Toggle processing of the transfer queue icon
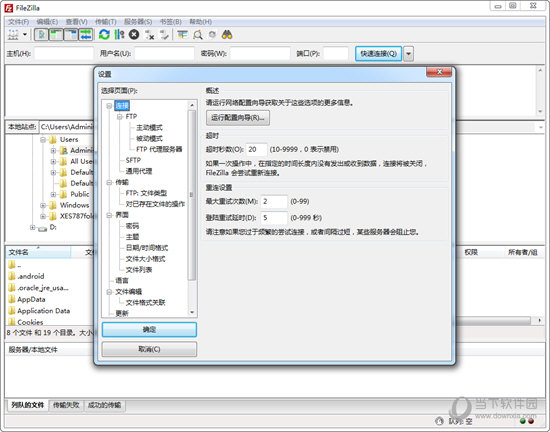The image size is (550, 432). (x=119, y=35)
